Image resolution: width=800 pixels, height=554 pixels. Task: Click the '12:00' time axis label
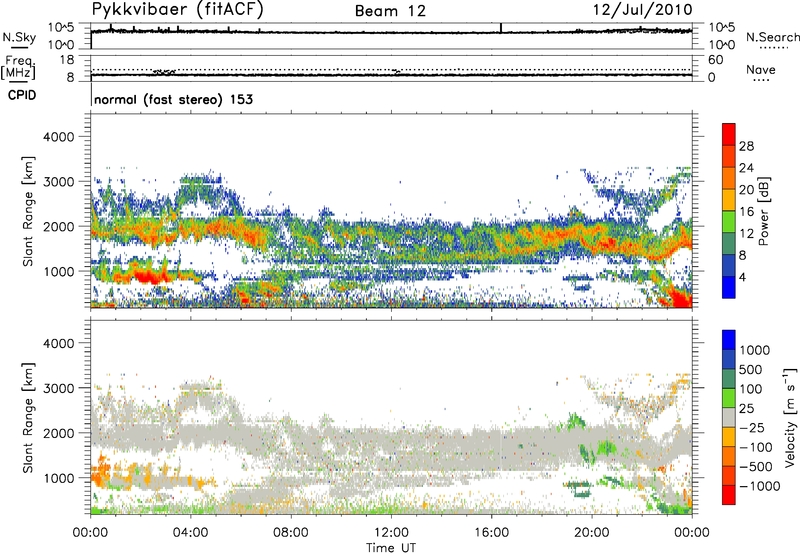tap(391, 533)
